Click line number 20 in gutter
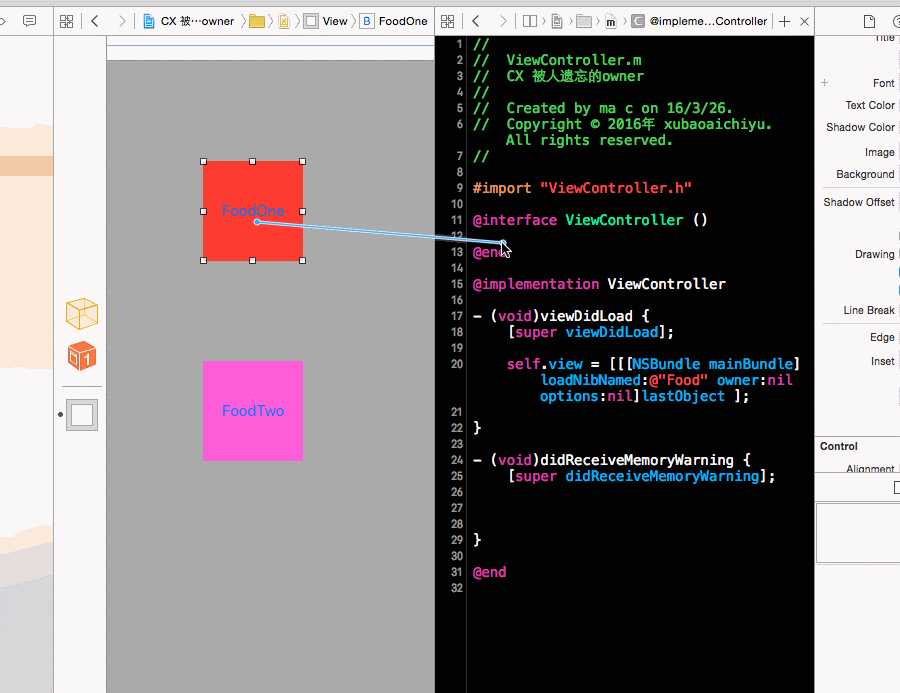This screenshot has height=693, width=900. click(x=456, y=364)
